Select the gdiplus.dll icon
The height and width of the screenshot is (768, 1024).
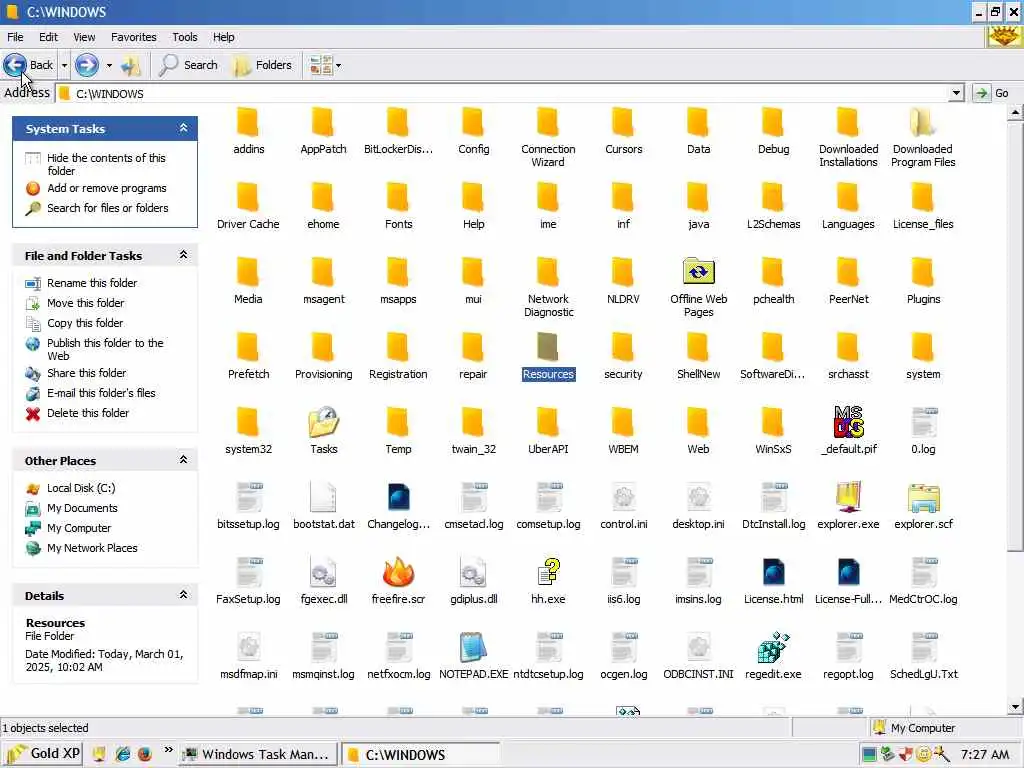(x=473, y=571)
